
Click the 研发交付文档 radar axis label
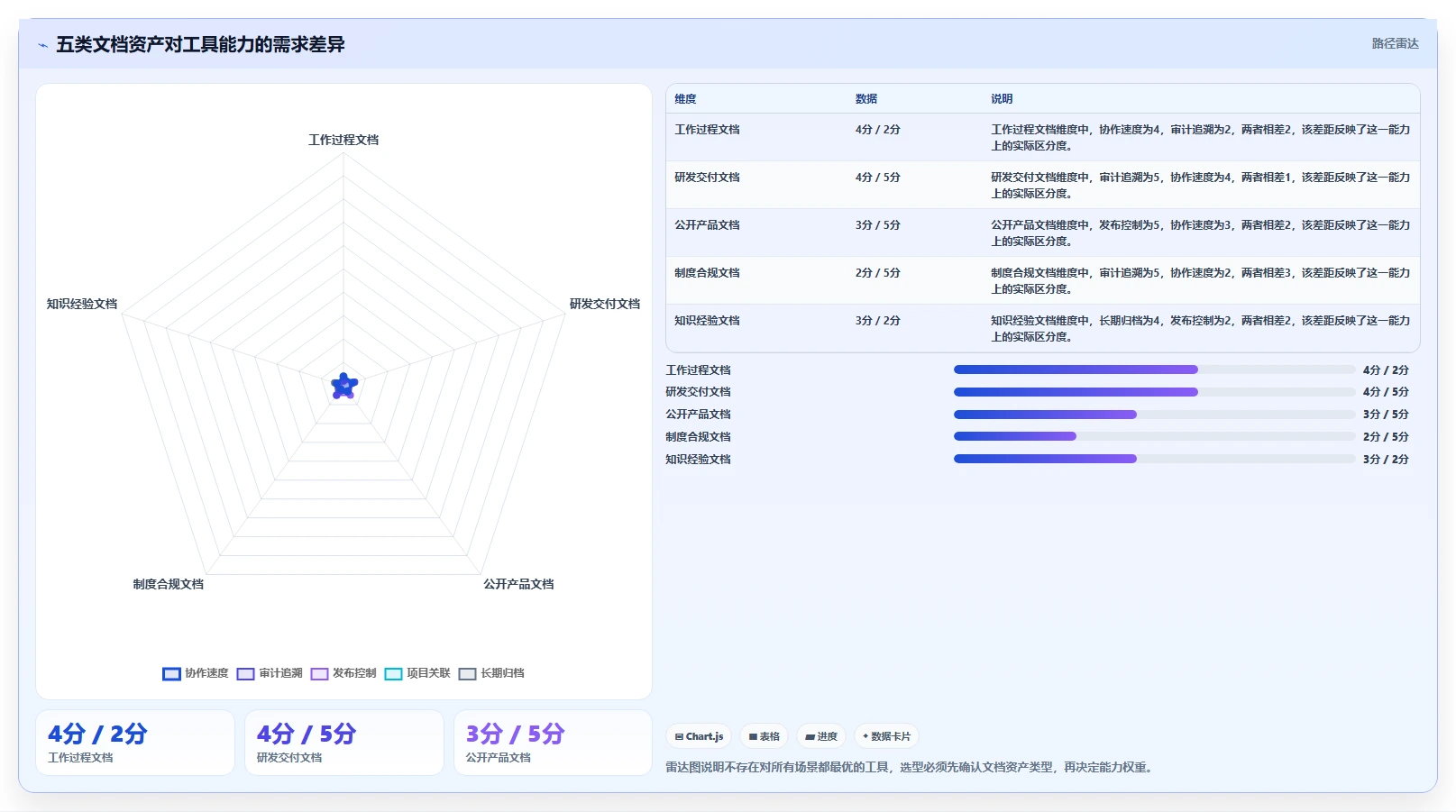pyautogui.click(x=604, y=304)
